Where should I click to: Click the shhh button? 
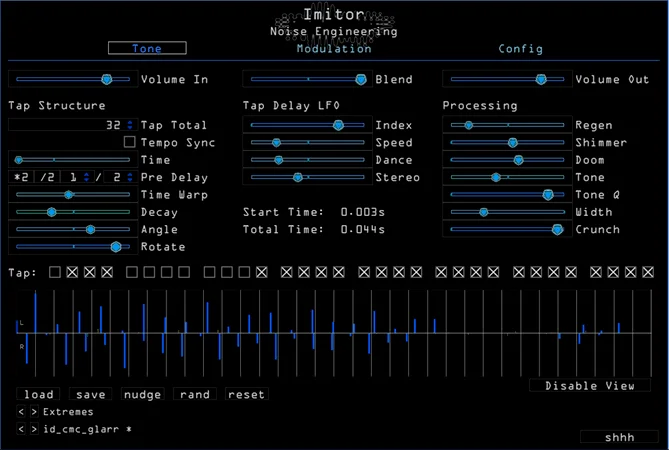620,437
